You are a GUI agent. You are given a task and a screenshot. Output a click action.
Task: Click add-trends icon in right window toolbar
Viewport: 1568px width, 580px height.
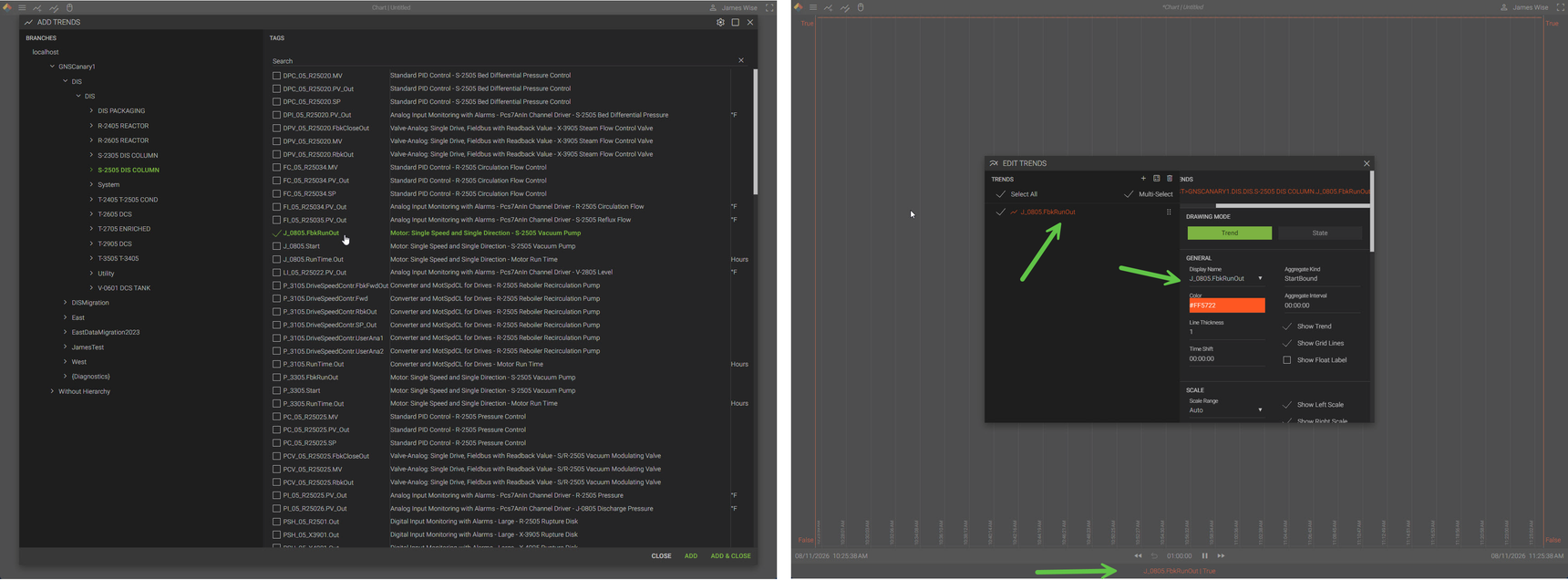(x=829, y=7)
